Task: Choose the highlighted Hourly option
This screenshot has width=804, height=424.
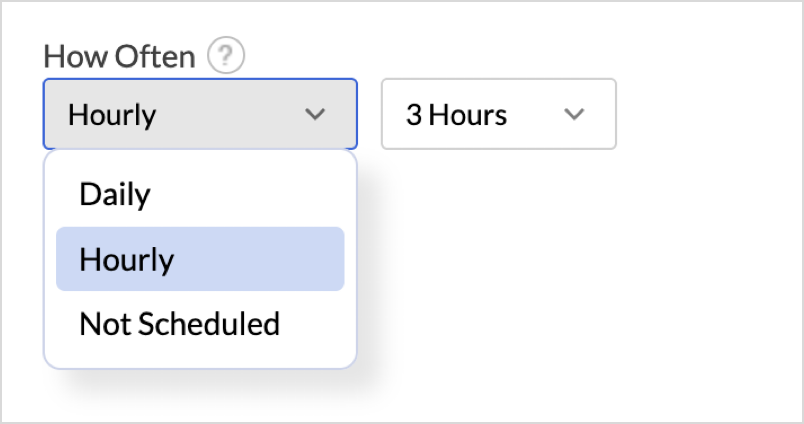Action: tap(127, 259)
